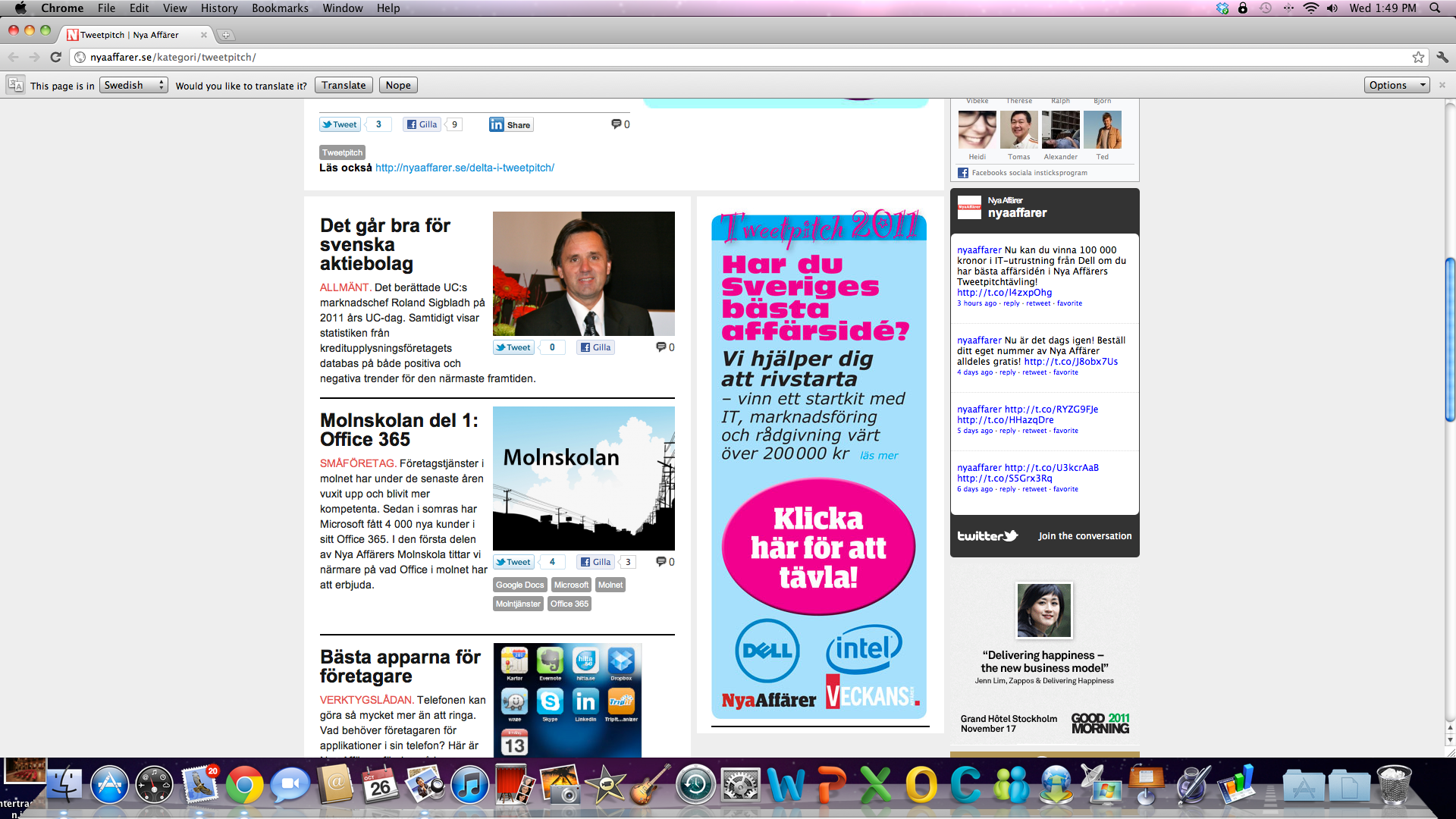This screenshot has height=819, width=1456.
Task: Open the Mail app with 20 unread
Action: 199,785
